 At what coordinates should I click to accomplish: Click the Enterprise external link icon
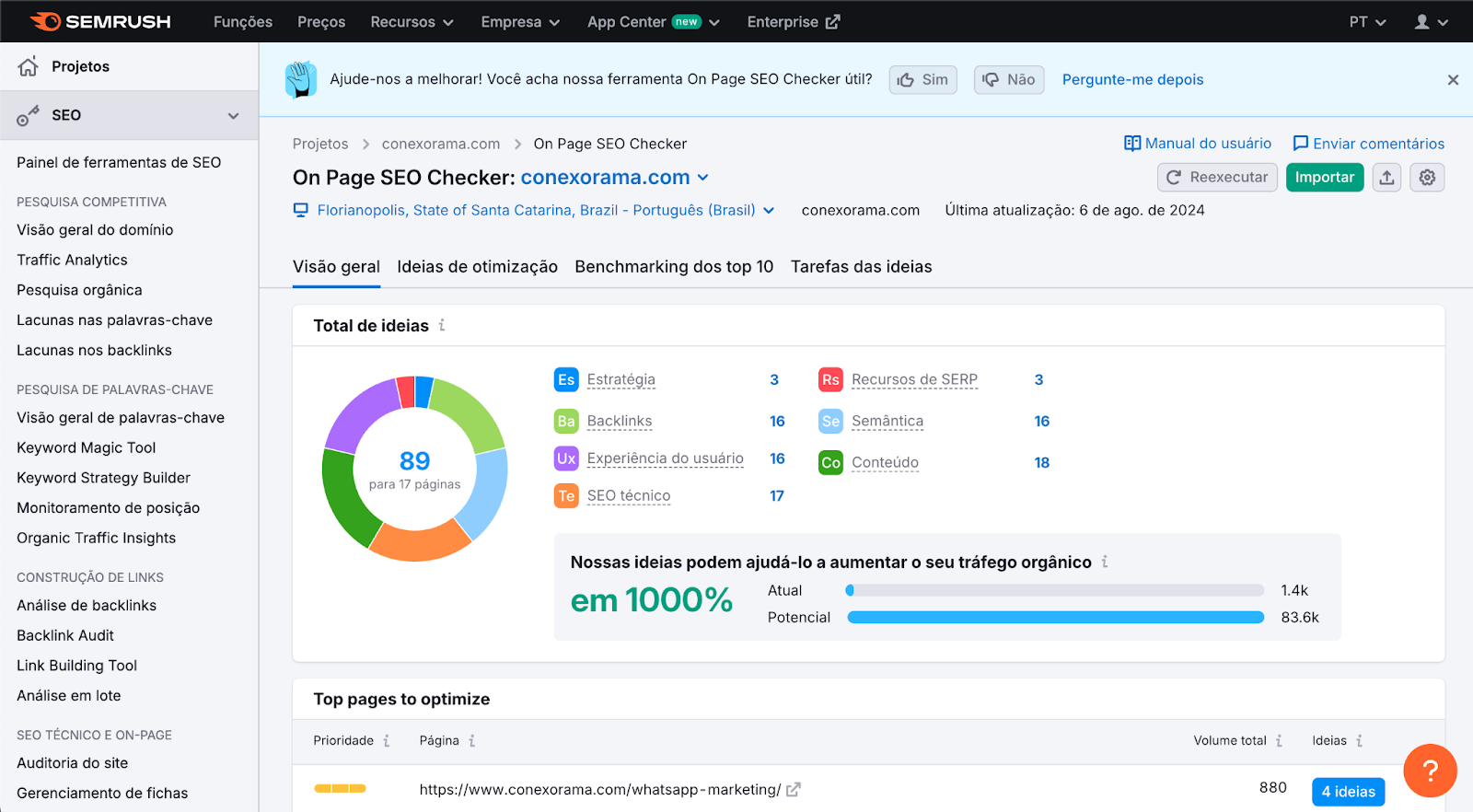pos(832,22)
